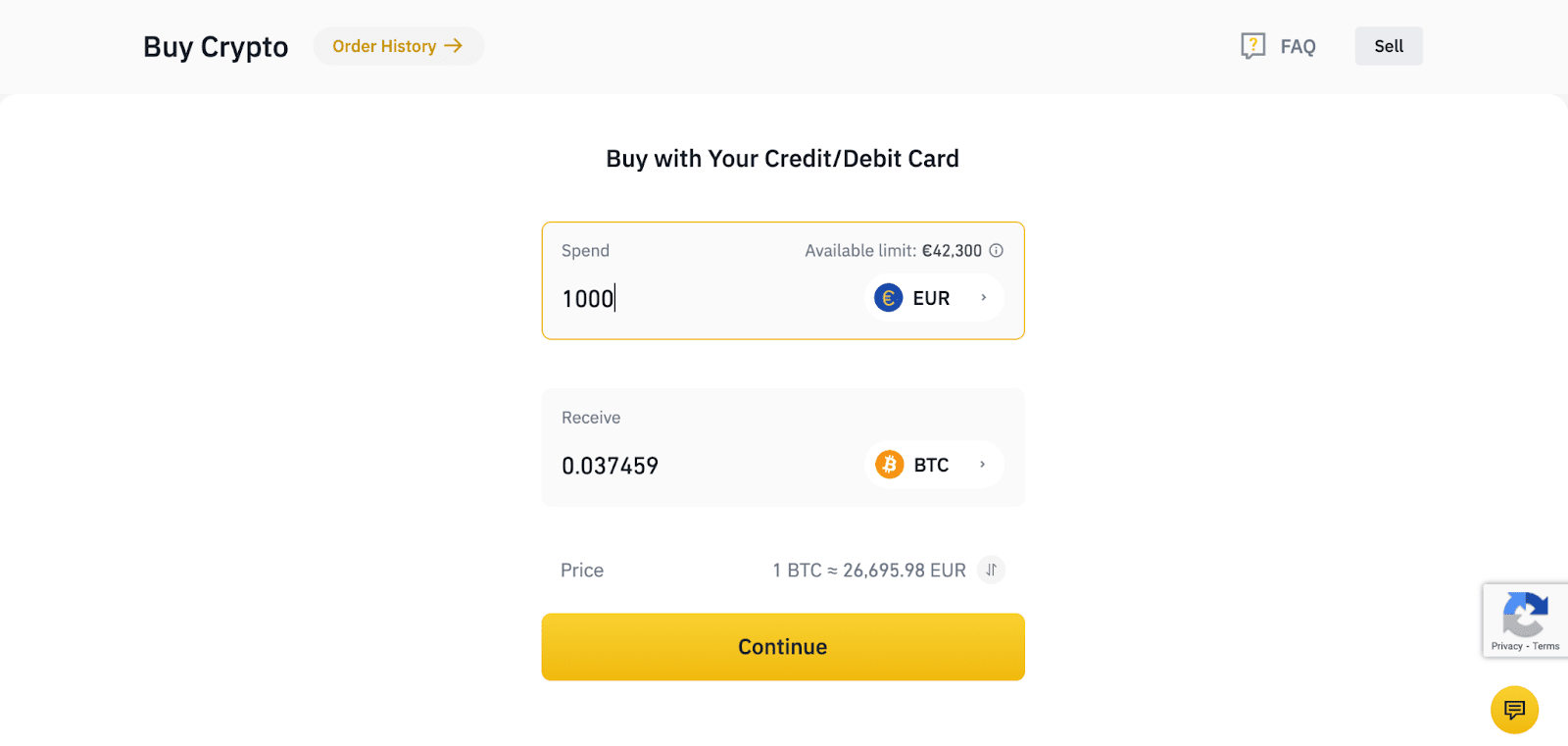Click the BTC Bitcoin coin icon
The image size is (1568, 746).
(x=888, y=464)
